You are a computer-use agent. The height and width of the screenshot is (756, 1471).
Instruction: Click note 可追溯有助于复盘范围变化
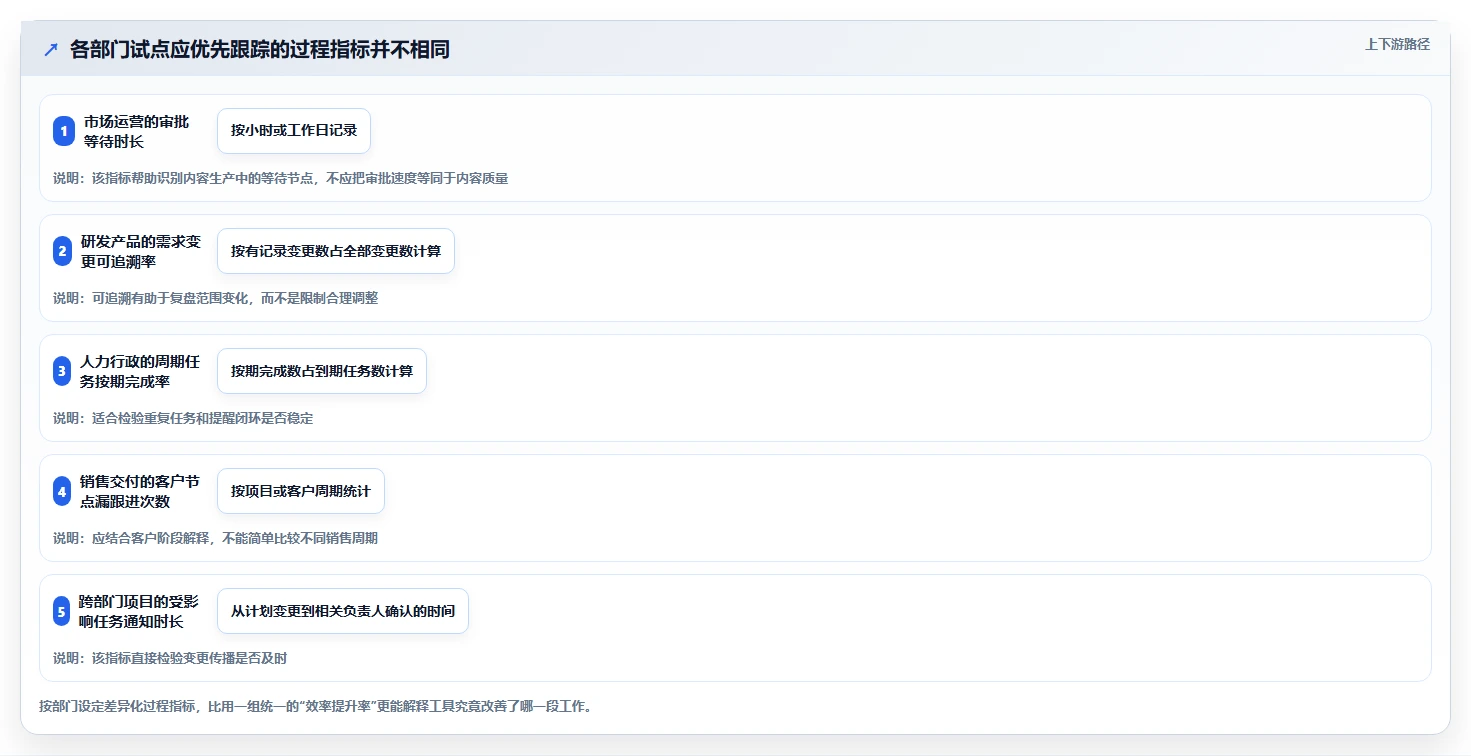pyautogui.click(x=215, y=298)
